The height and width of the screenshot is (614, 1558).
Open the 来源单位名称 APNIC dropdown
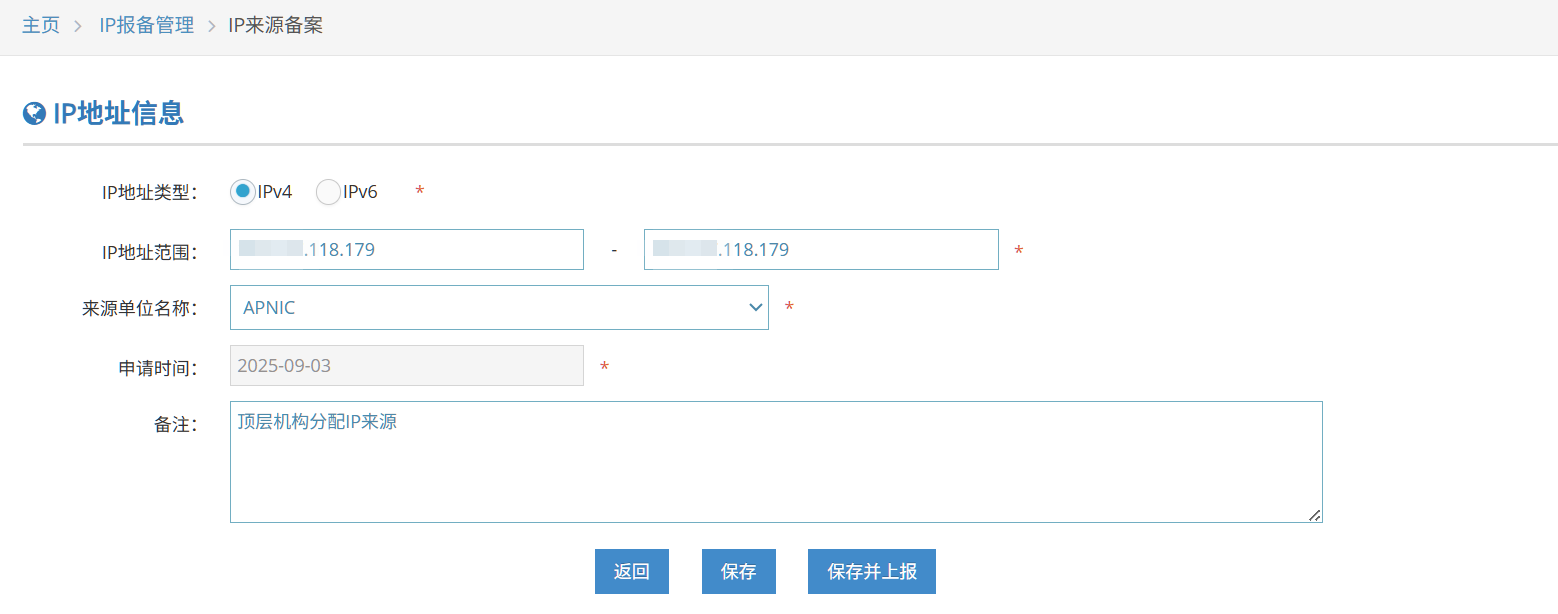click(x=498, y=308)
